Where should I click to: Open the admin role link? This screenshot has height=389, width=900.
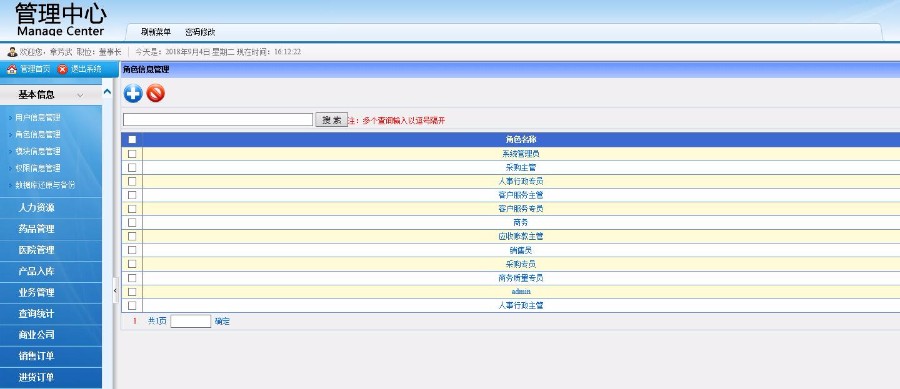521,291
